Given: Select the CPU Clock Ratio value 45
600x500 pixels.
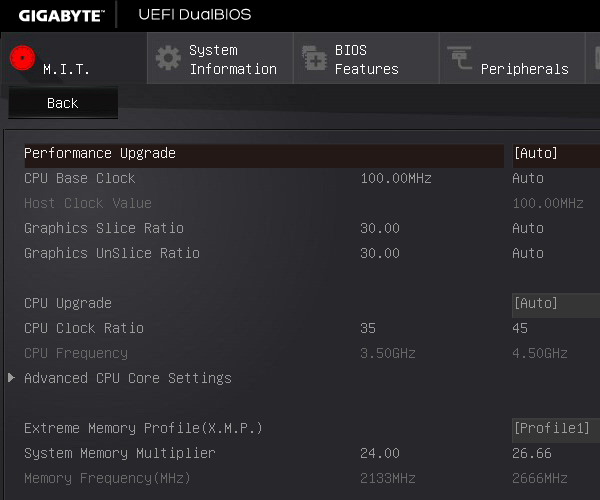Looking at the screenshot, I should coord(520,328).
